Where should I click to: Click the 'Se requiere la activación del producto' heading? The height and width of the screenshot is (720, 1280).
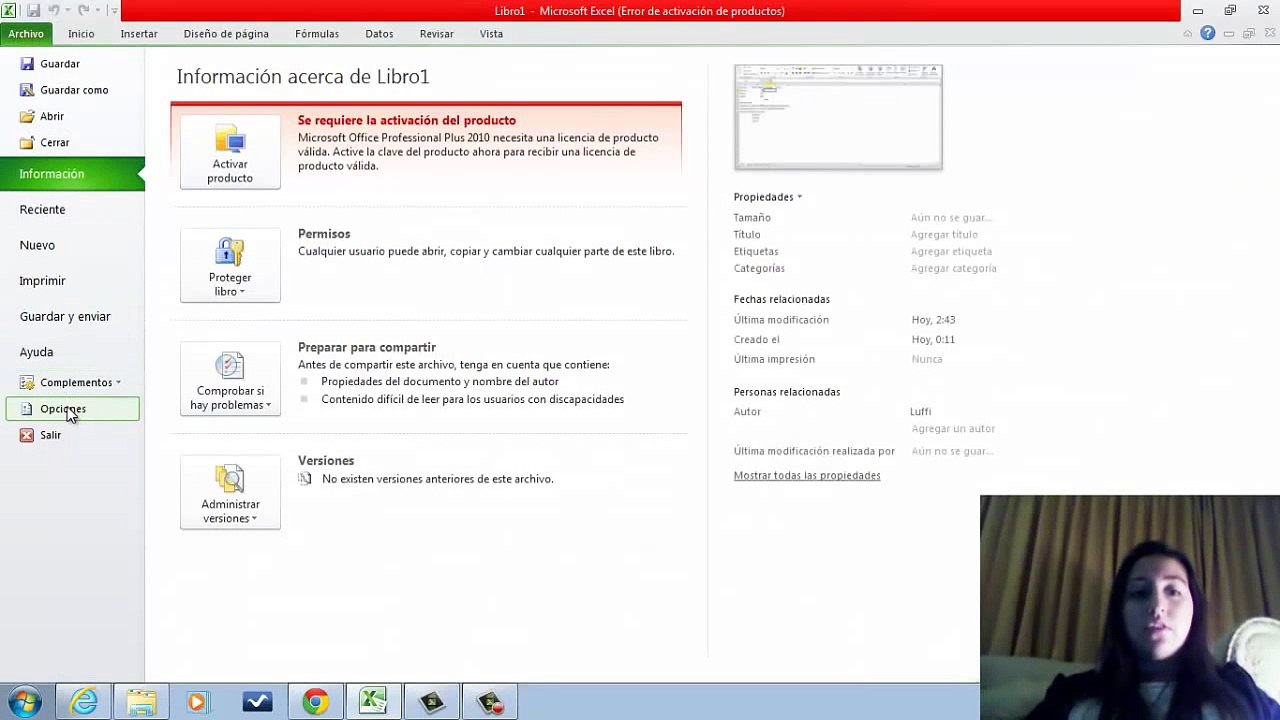(407, 121)
